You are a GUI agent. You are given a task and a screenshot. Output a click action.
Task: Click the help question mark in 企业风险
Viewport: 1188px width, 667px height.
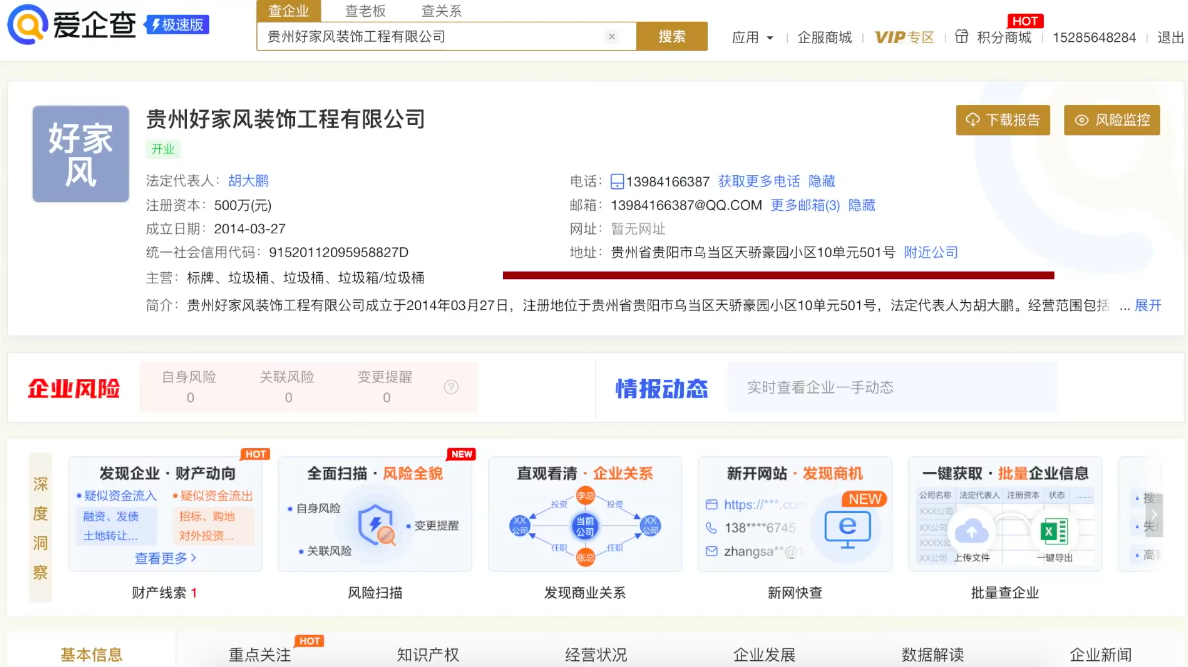(x=451, y=387)
